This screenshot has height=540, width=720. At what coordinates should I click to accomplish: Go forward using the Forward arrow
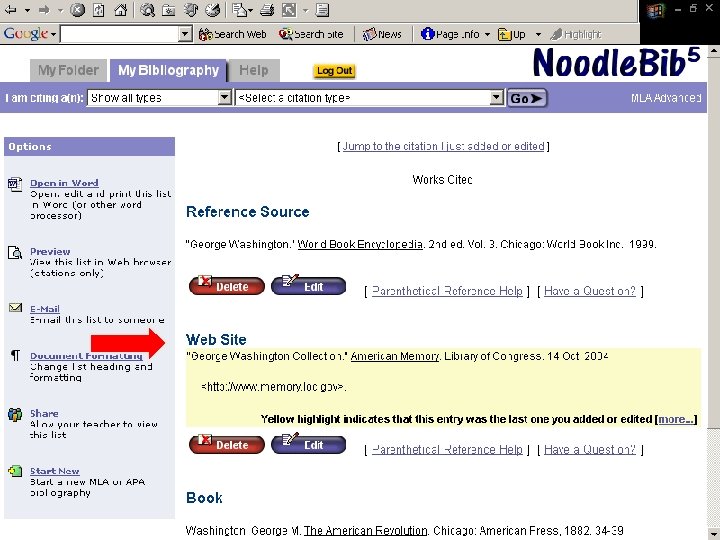pos(45,9)
